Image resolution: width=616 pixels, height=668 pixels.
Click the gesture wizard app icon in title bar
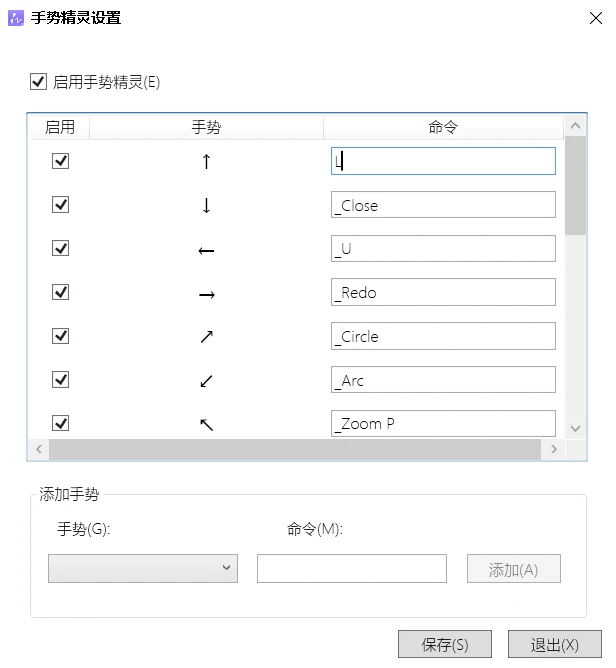[x=16, y=18]
